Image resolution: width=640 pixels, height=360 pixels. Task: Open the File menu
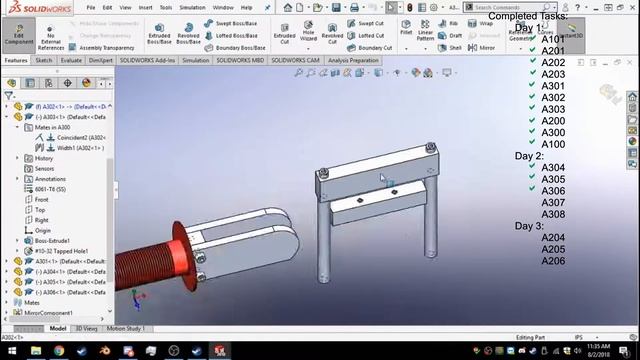91,7
